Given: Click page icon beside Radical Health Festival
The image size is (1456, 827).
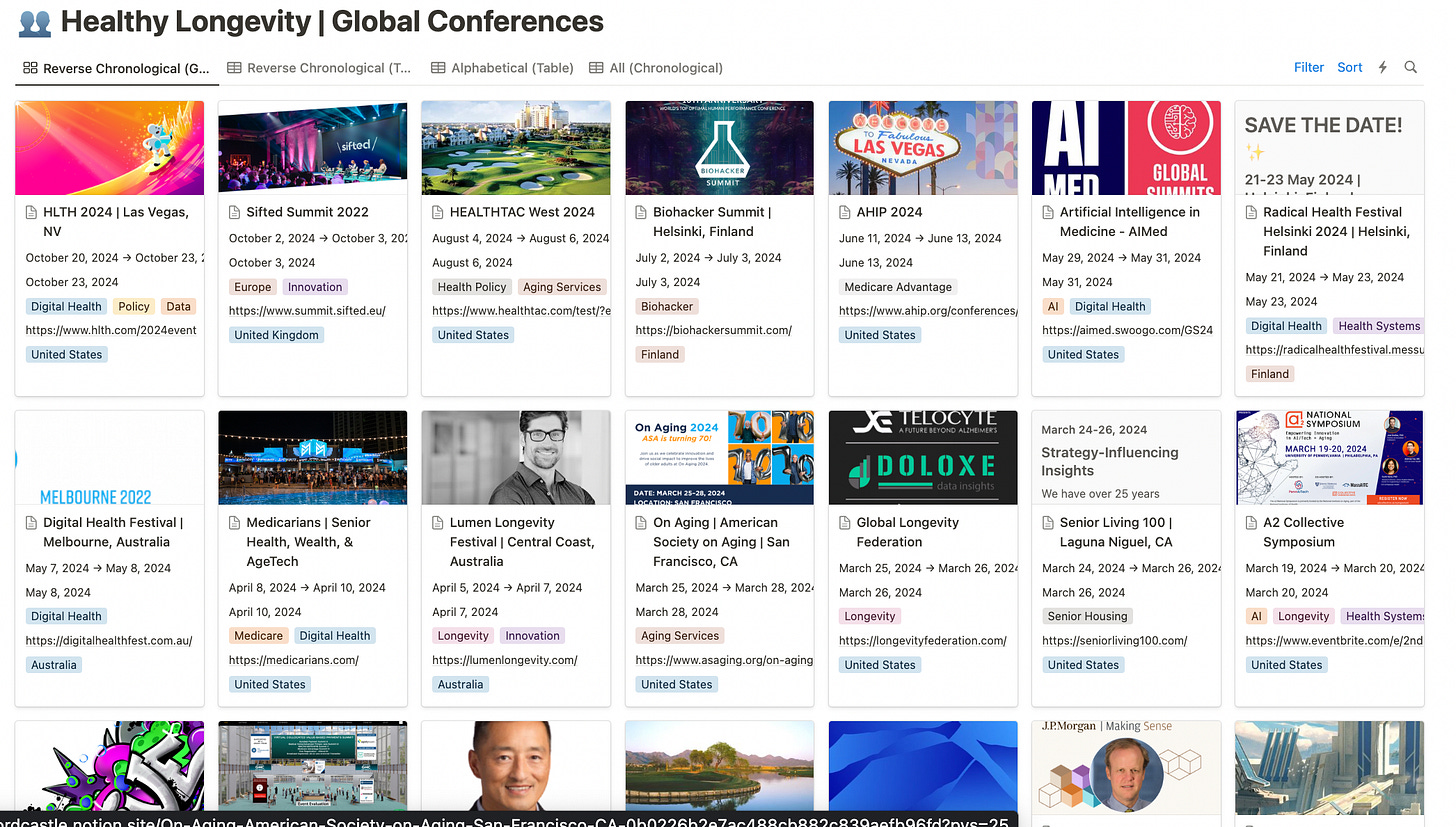Looking at the screenshot, I should tap(1252, 212).
